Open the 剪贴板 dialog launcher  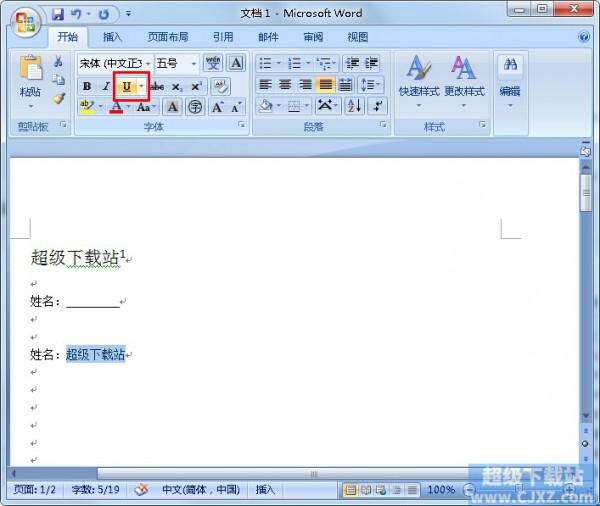[63, 124]
